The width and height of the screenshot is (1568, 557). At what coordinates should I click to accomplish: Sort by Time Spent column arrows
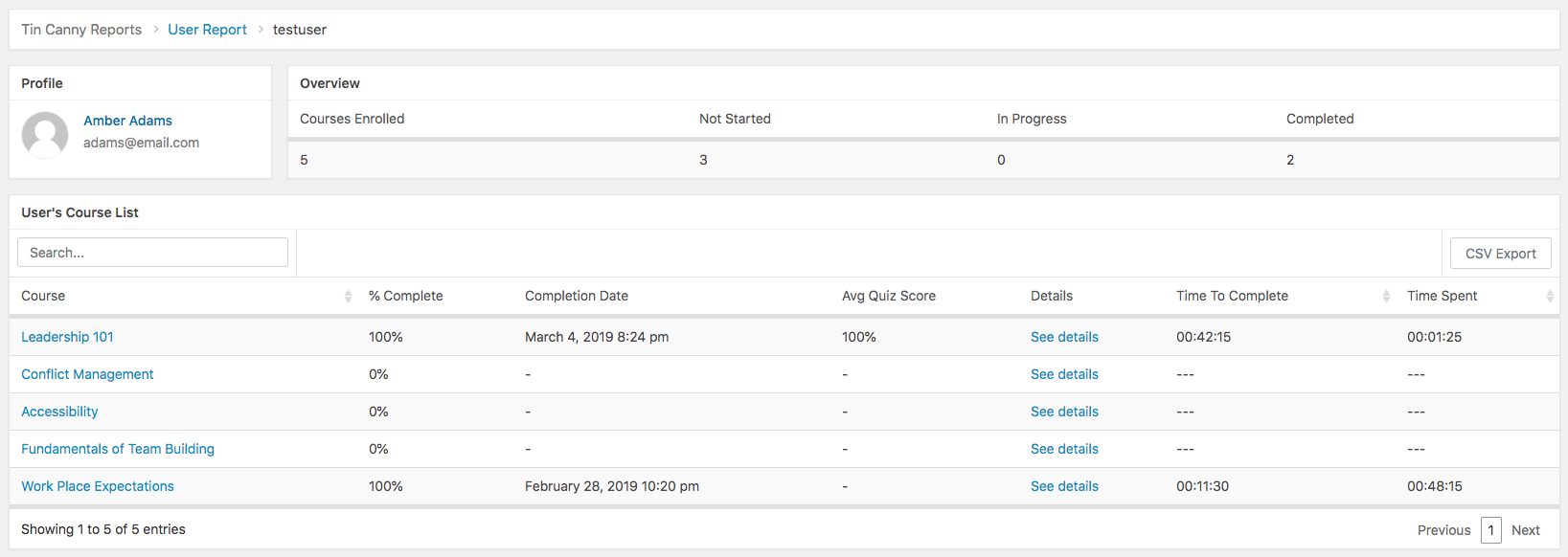click(1549, 297)
